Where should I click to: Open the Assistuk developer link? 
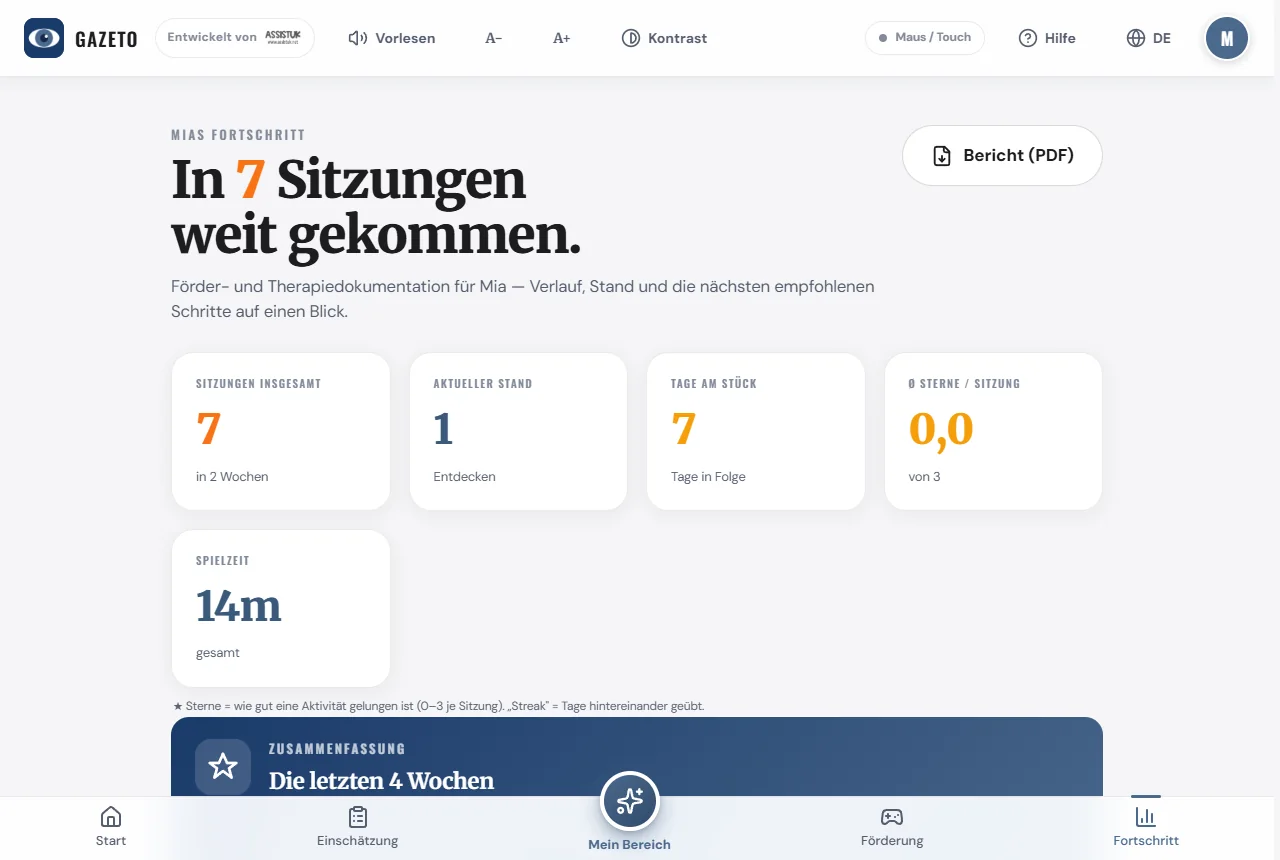235,38
